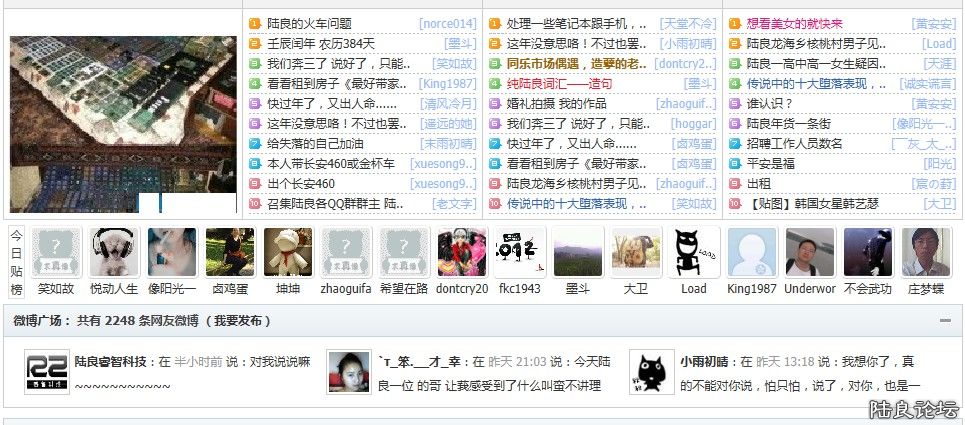
Task: Collapse the 微博广场 section
Action: coord(945,321)
